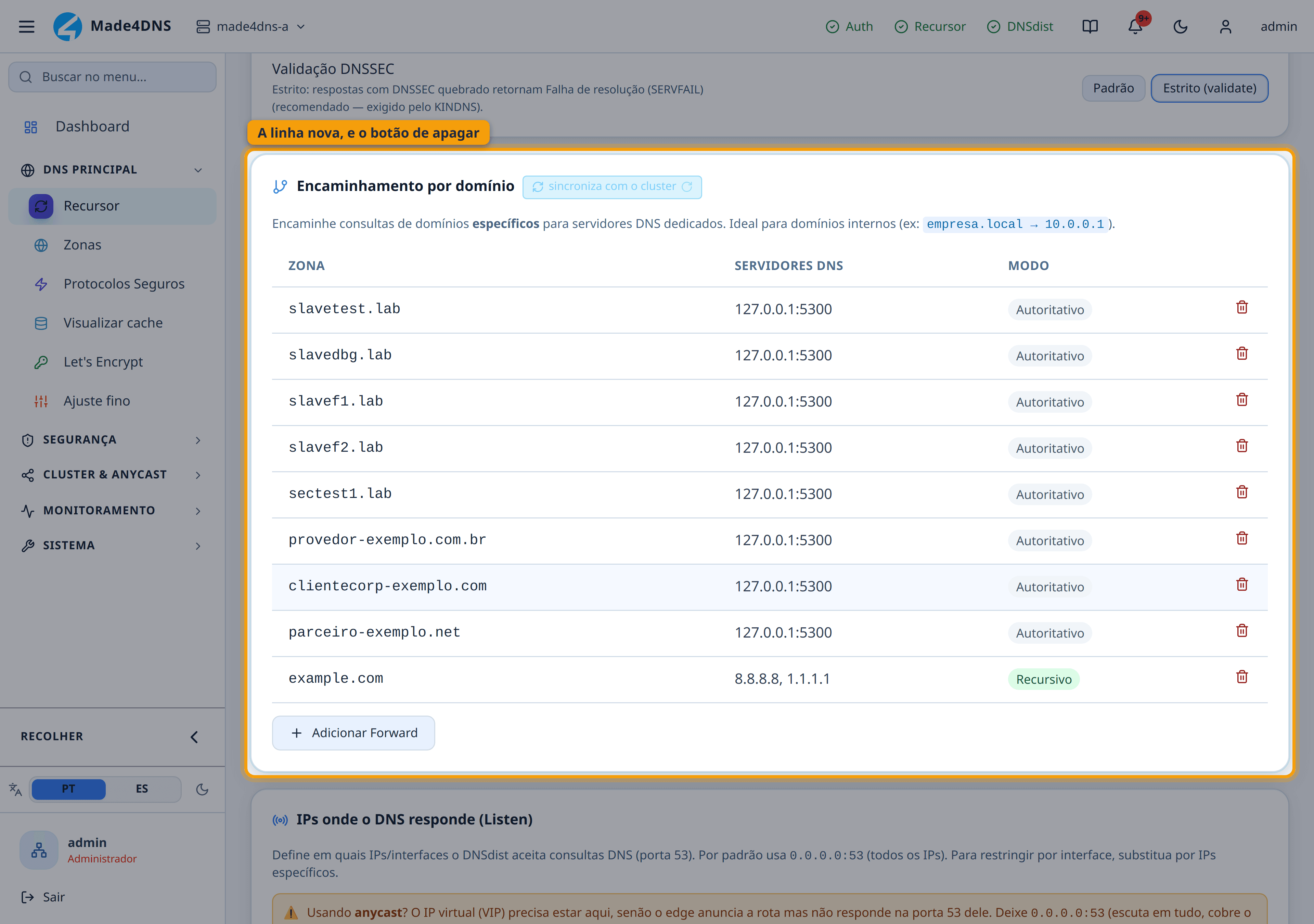Select the provedor-exemplo.com.br zone cell
The image size is (1314, 924).
pos(387,540)
